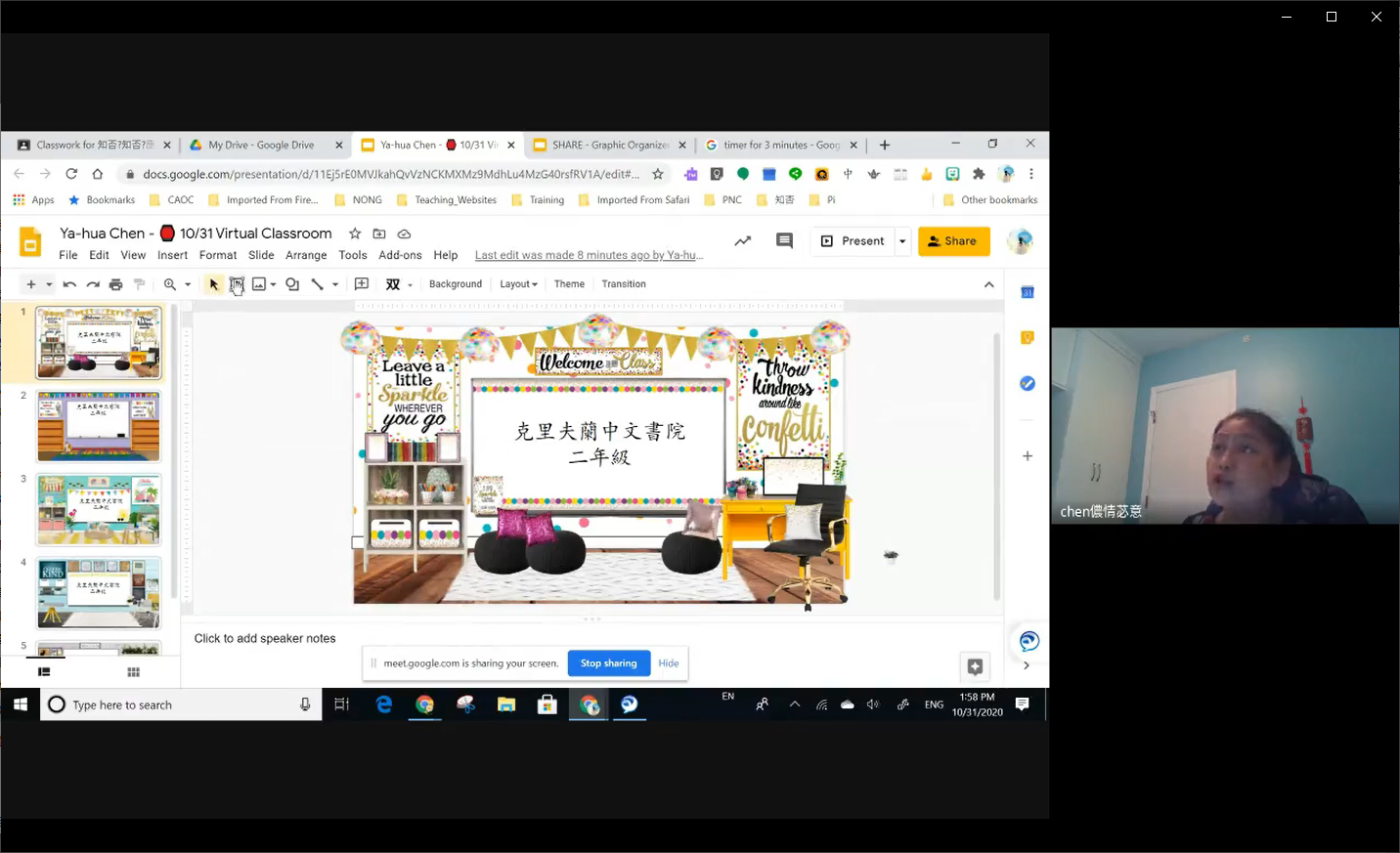Select the shape insertion tool

[291, 284]
